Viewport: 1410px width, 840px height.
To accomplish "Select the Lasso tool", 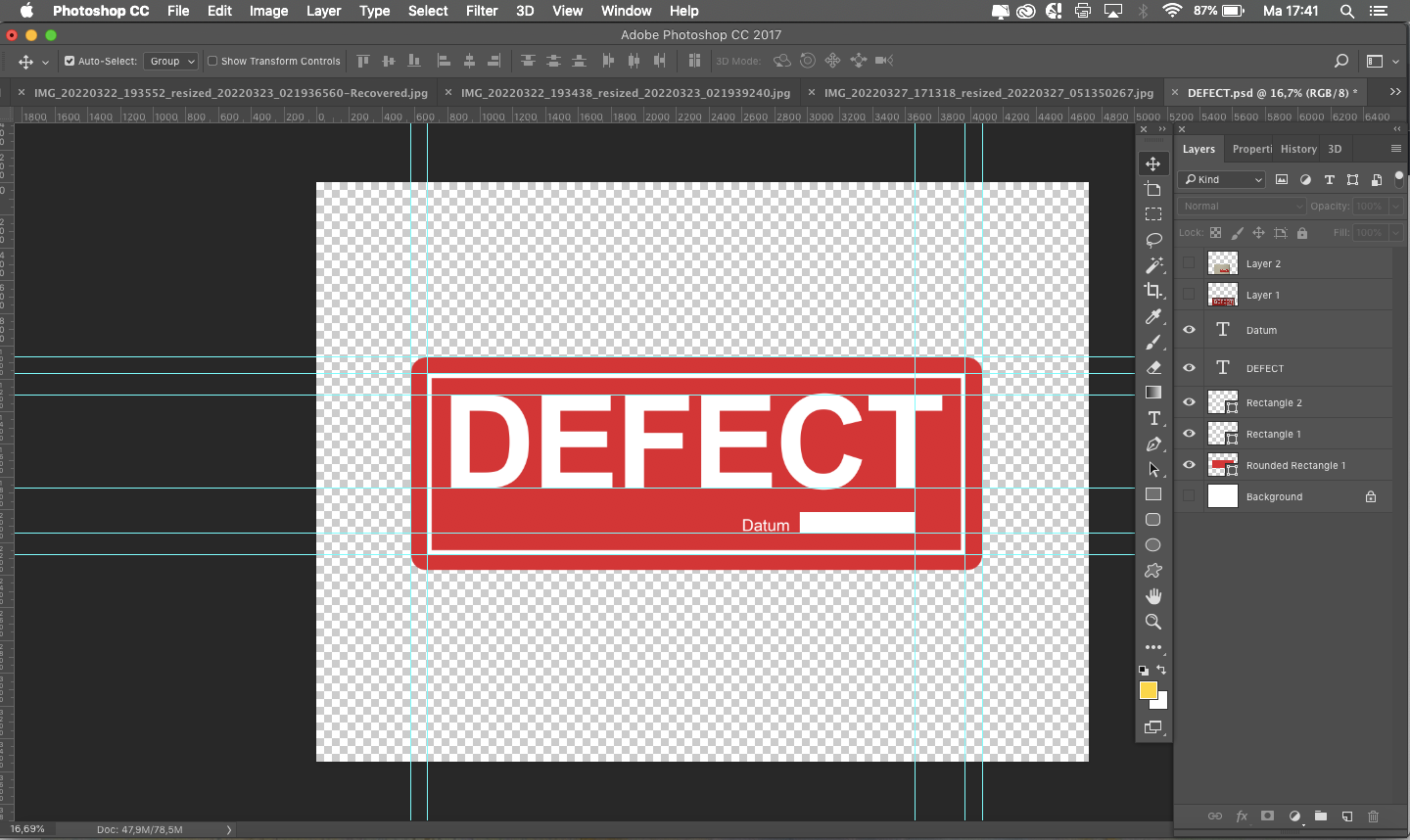I will coord(1153,240).
